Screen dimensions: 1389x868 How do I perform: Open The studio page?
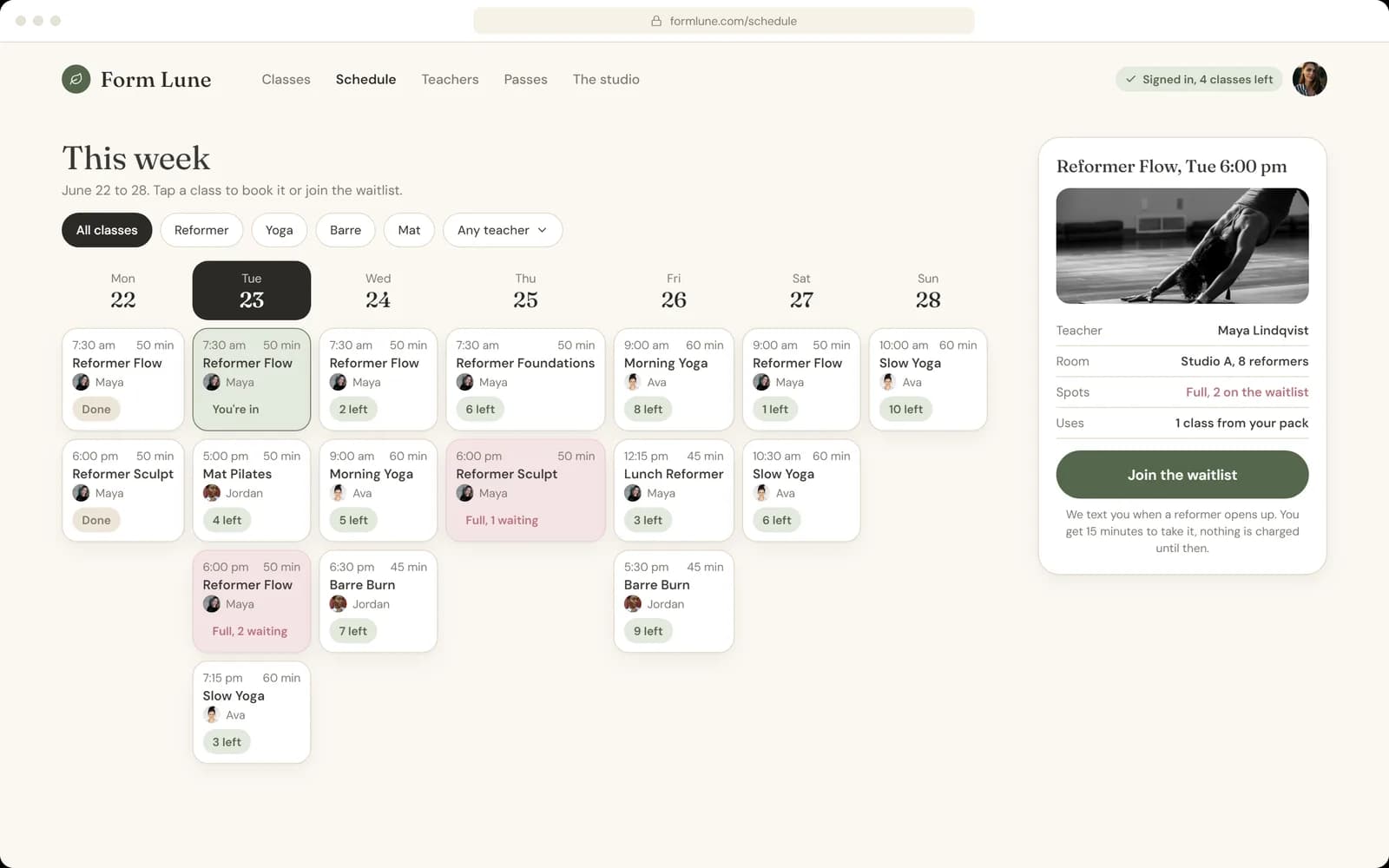[606, 79]
